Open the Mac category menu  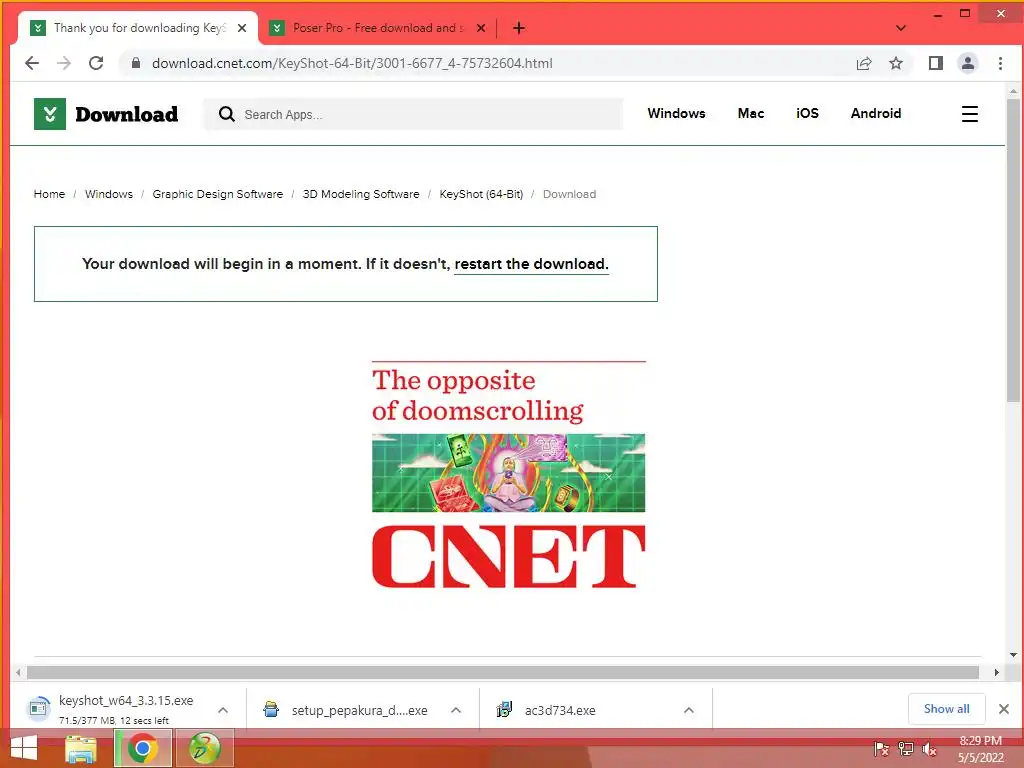point(751,114)
